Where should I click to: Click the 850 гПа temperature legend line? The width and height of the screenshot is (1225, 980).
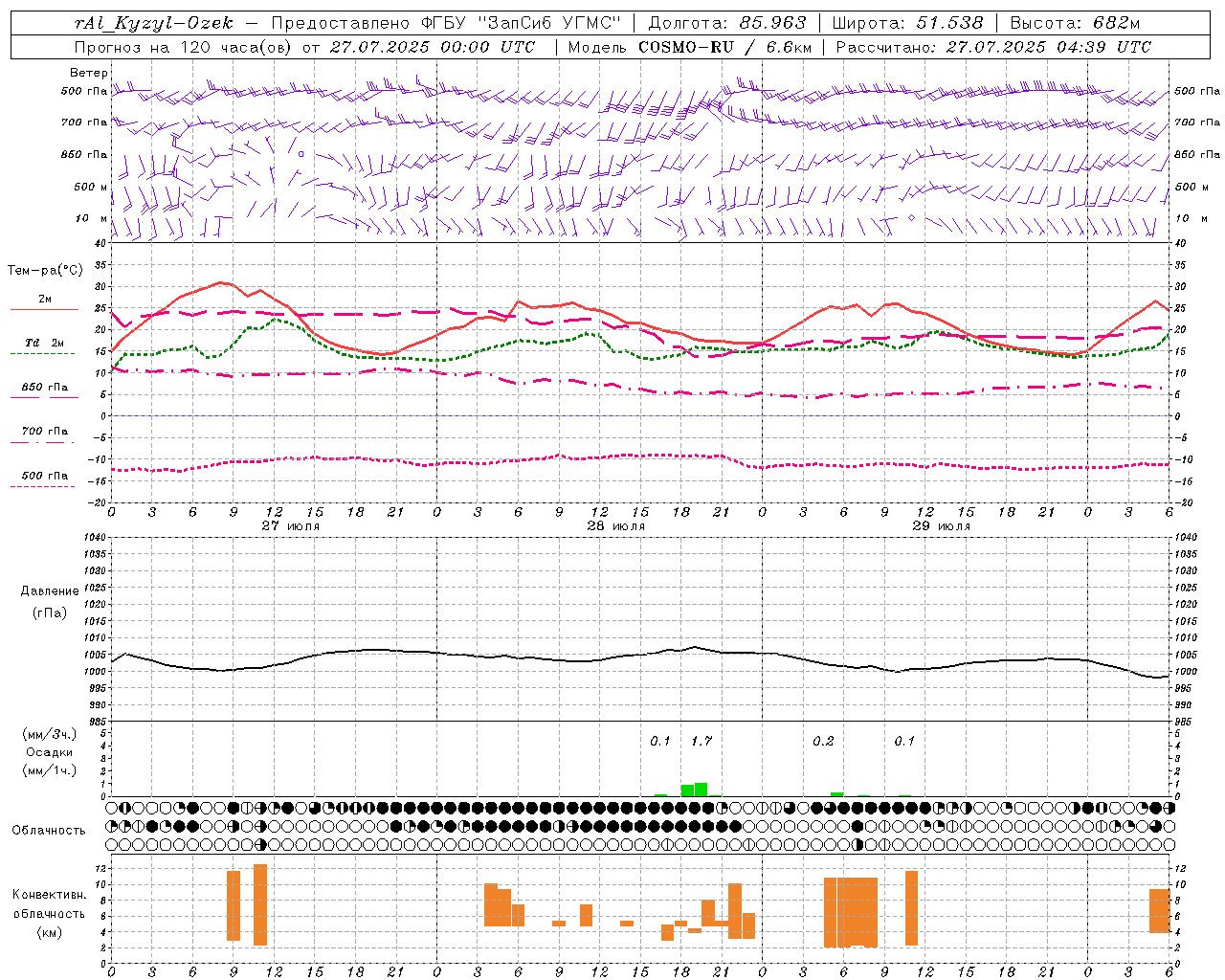[x=44, y=396]
